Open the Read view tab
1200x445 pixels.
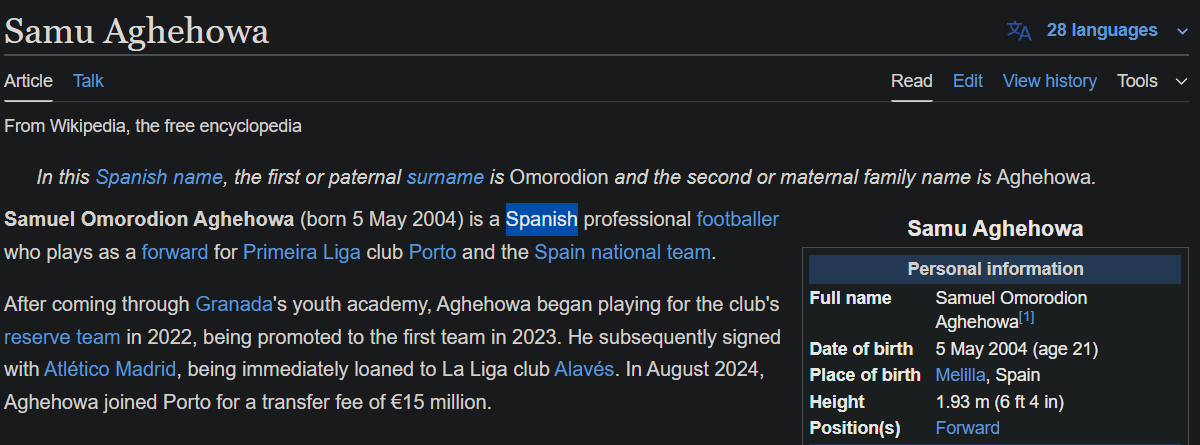tap(912, 81)
